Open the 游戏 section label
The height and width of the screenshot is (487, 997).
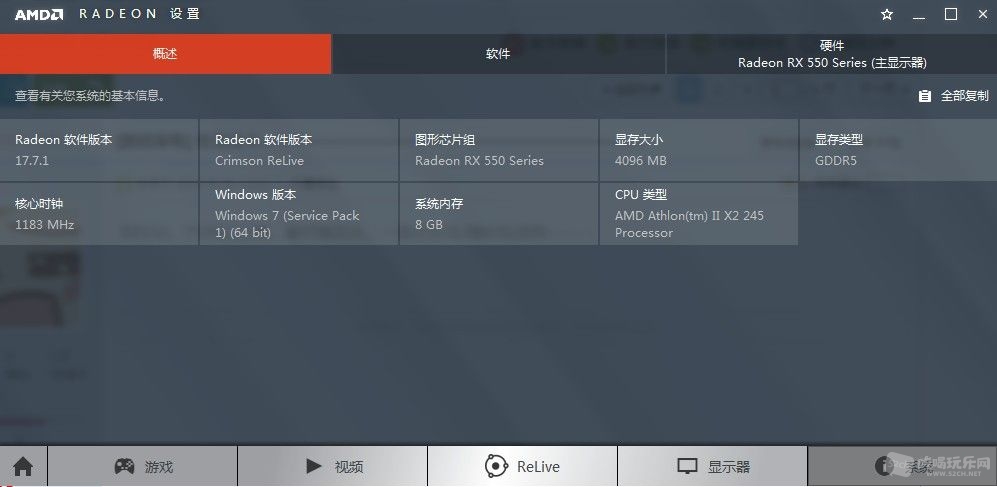pos(159,467)
